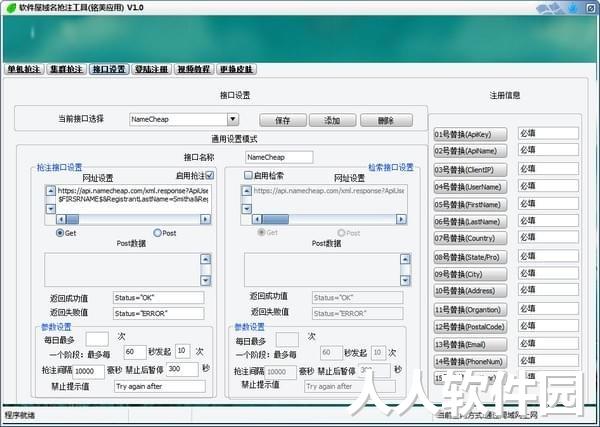Image resolution: width=600 pixels, height=427 pixels.
Task: Edit 抢注 禁止提示值 Try again after field
Action: tap(160, 386)
